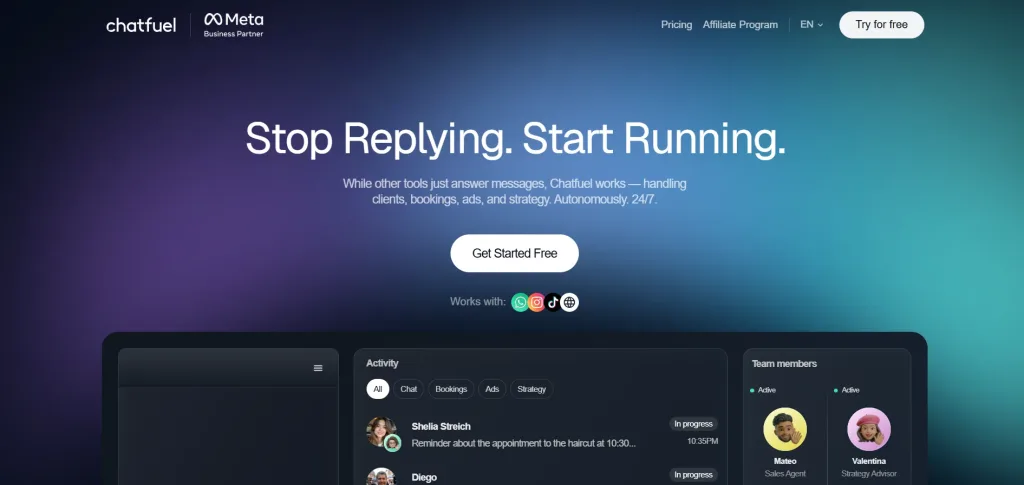Click Mateo's avatar

(785, 430)
